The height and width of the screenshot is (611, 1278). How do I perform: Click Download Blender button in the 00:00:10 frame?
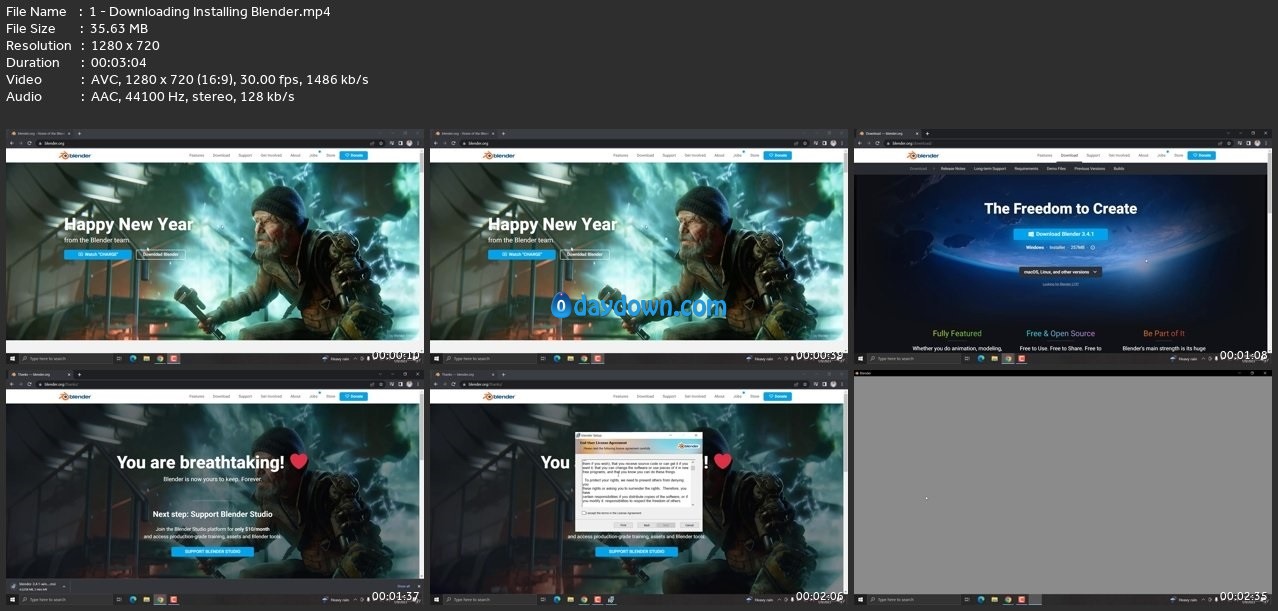[x=160, y=254]
